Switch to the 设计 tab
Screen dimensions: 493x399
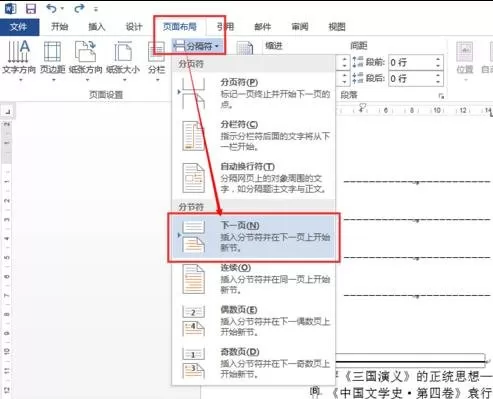tap(134, 27)
